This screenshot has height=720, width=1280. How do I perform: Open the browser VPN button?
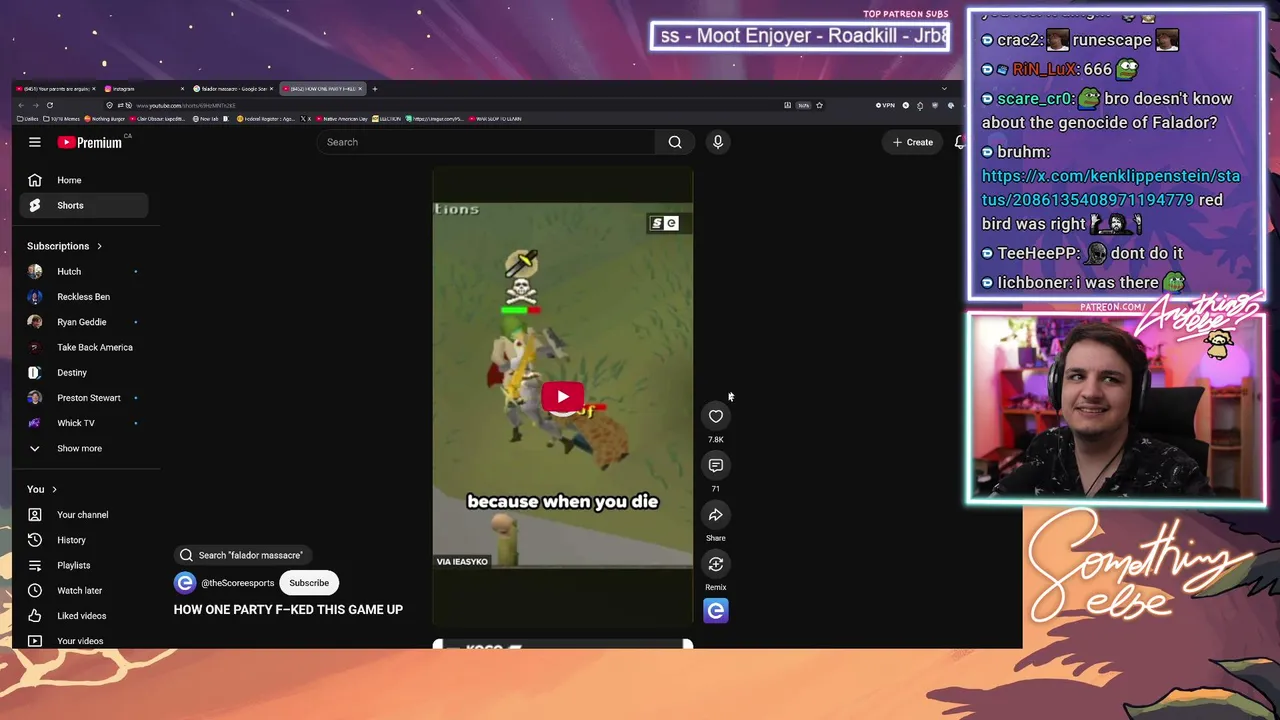pyautogui.click(x=885, y=105)
